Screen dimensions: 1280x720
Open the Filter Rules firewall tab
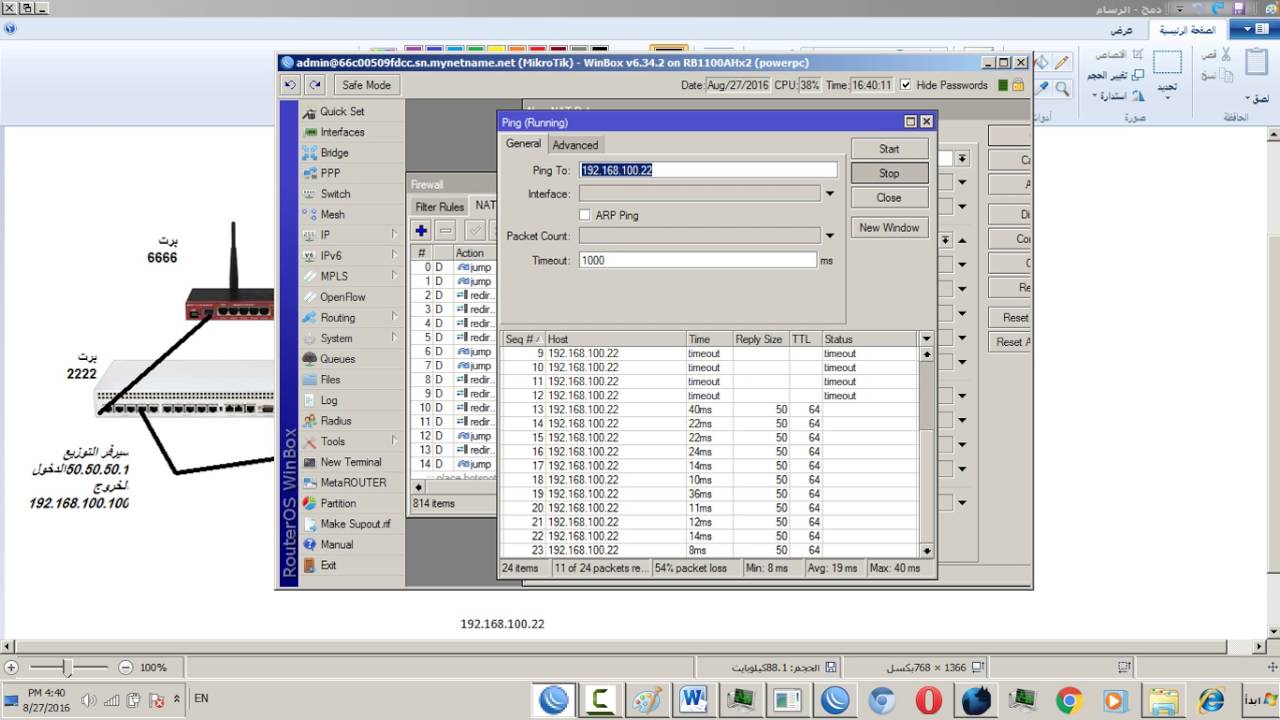(x=440, y=207)
